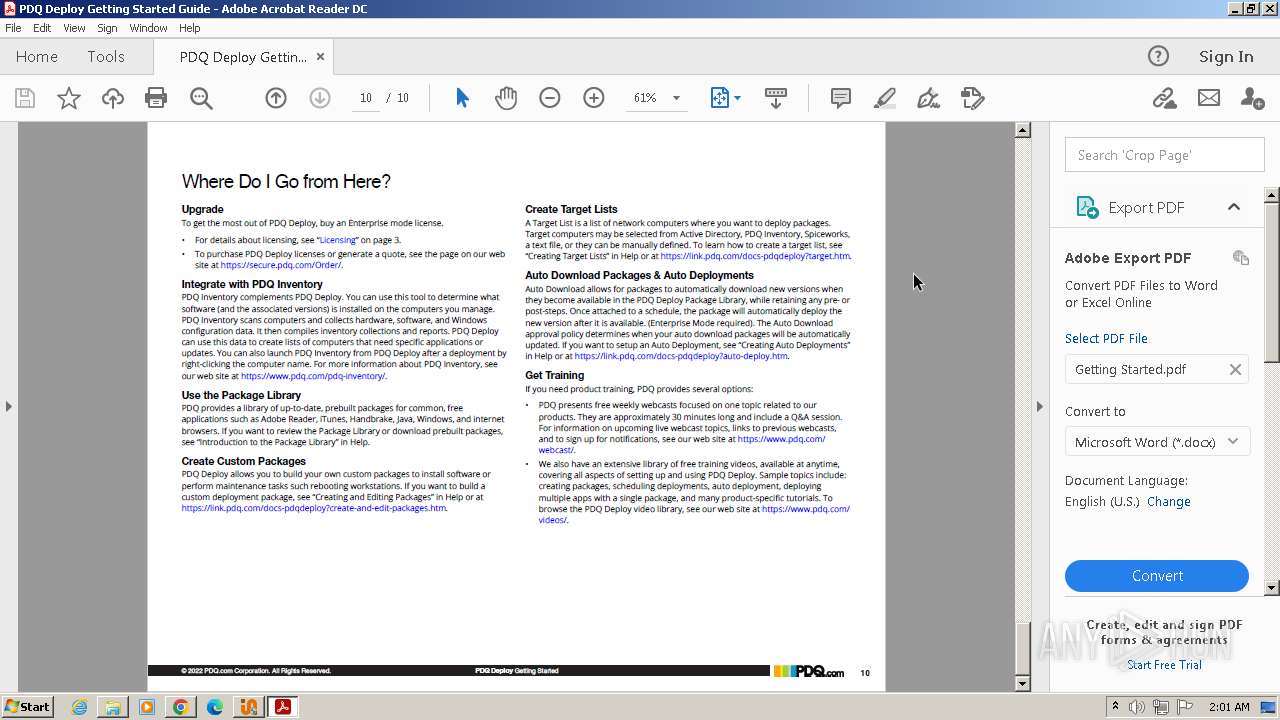Upload to cloud with the cloud arrow icon
The width and height of the screenshot is (1280, 720).
[x=112, y=98]
